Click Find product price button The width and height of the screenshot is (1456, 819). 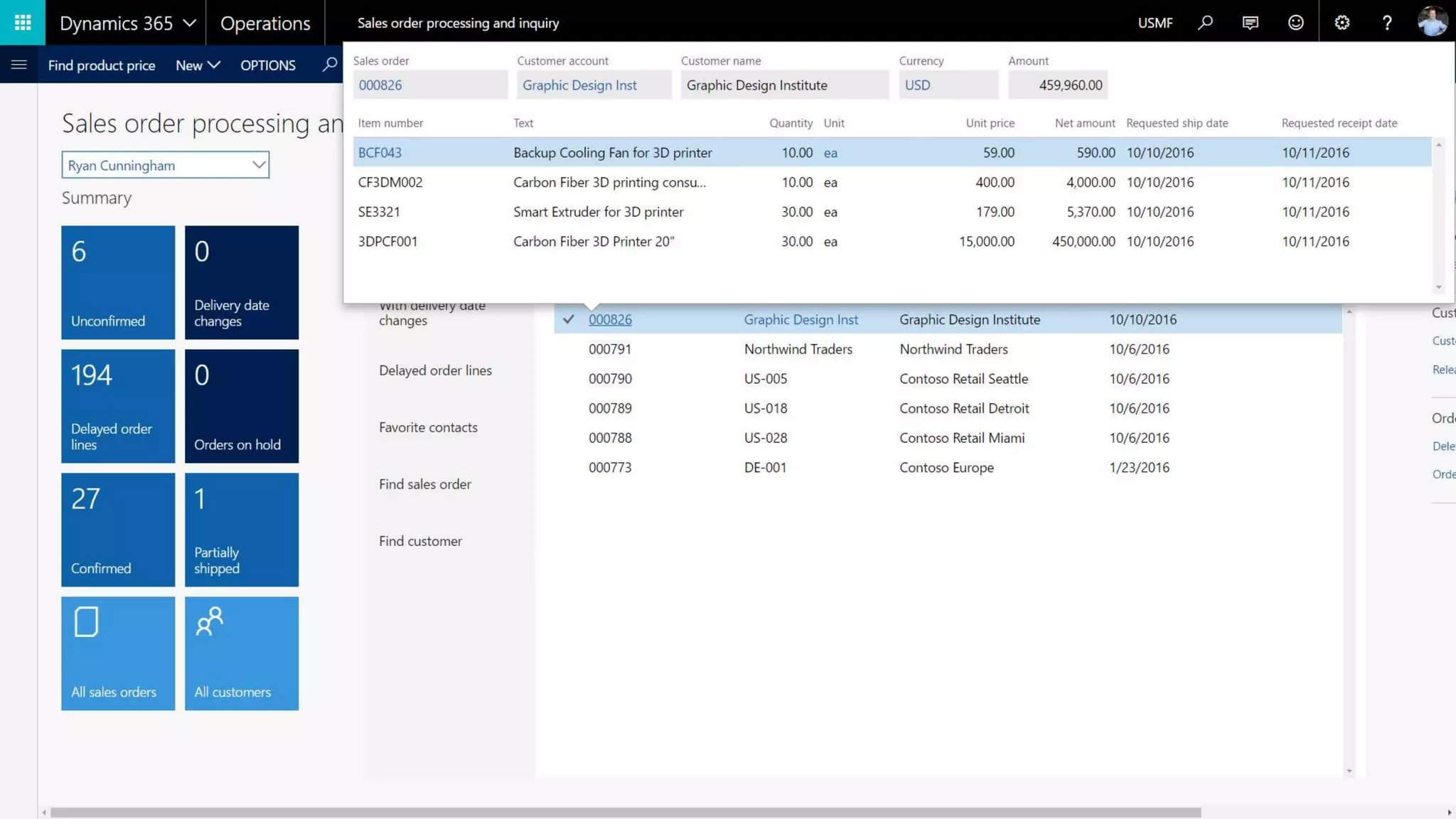[102, 65]
